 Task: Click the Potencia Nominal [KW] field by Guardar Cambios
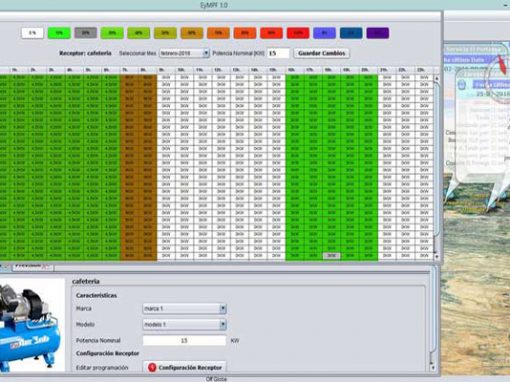[278, 53]
